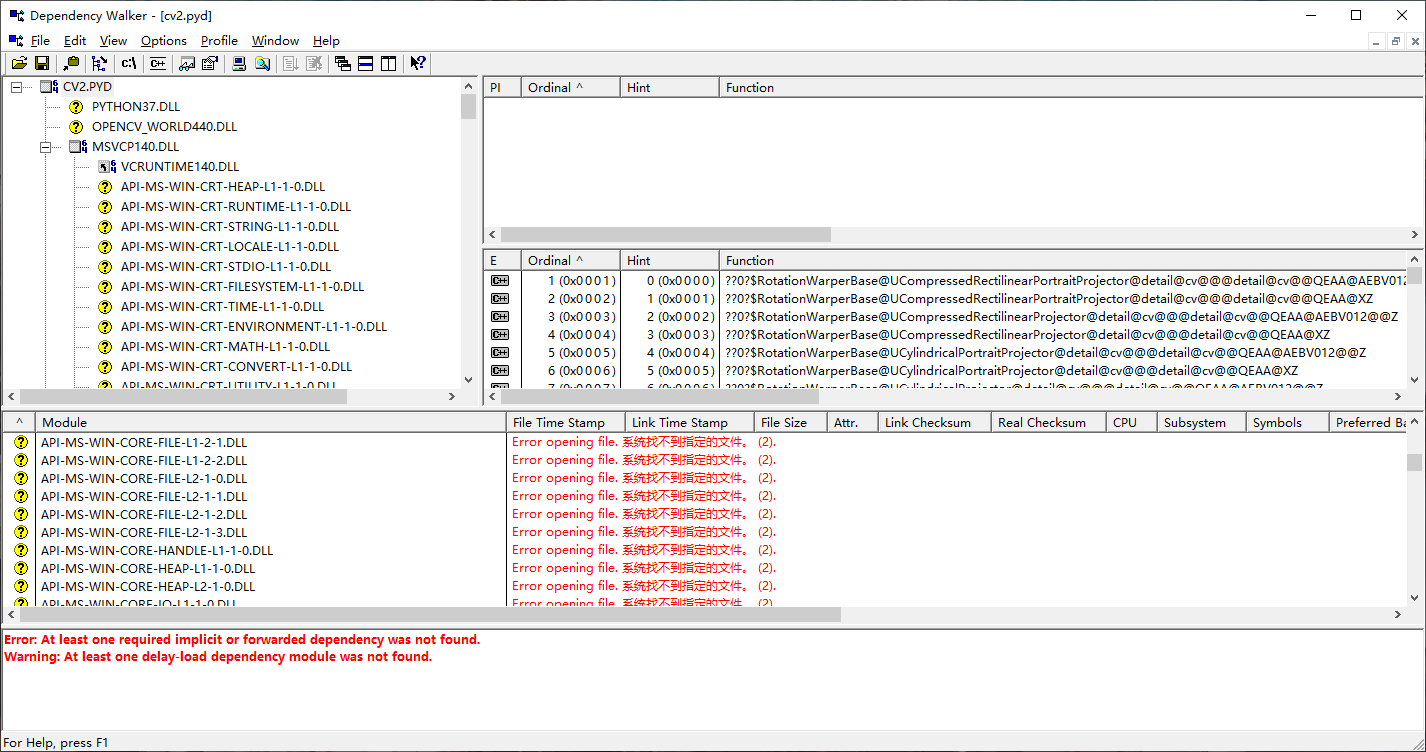1426x752 pixels.
Task: Open System Information computer icon
Action: pyautogui.click(x=239, y=63)
